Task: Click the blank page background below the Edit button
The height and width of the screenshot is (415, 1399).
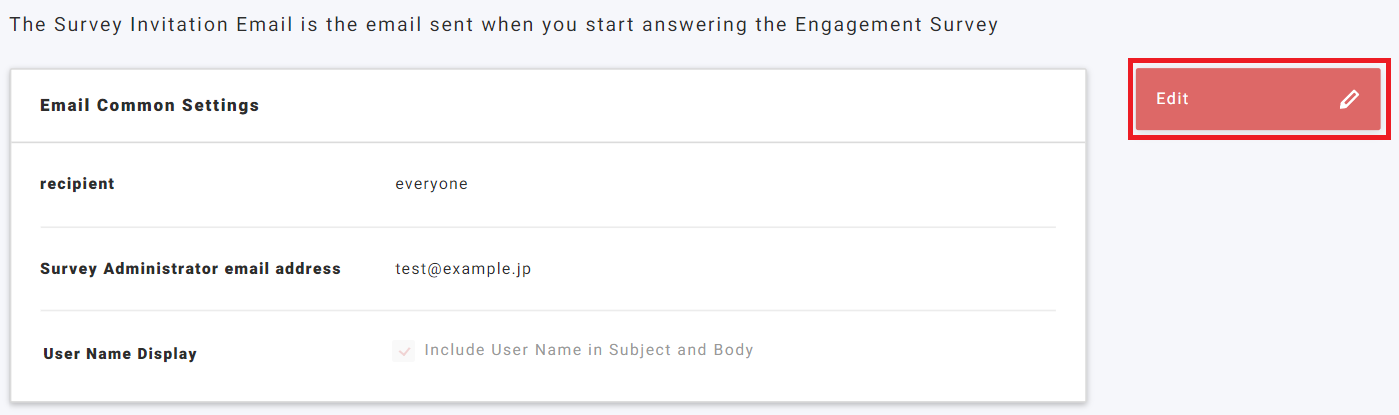Action: click(x=1257, y=270)
